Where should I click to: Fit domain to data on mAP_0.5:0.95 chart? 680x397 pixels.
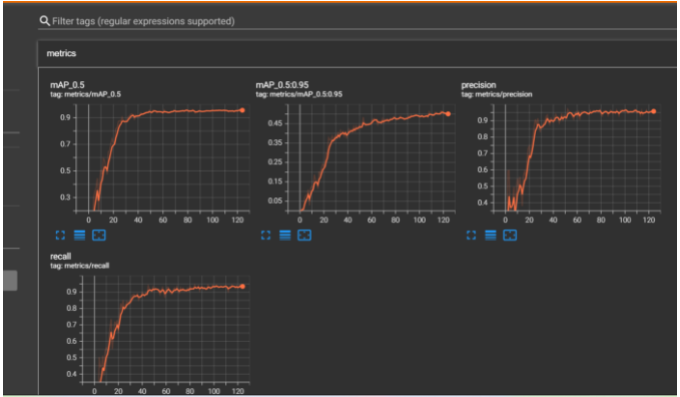click(x=304, y=235)
